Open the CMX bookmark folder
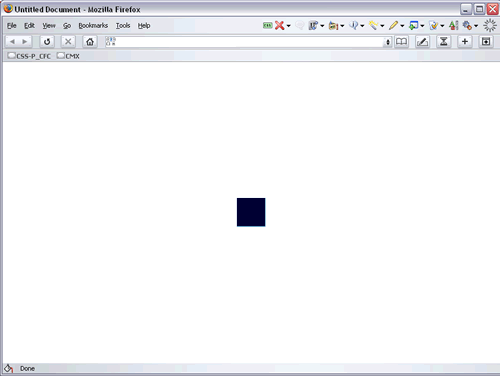 pos(68,56)
